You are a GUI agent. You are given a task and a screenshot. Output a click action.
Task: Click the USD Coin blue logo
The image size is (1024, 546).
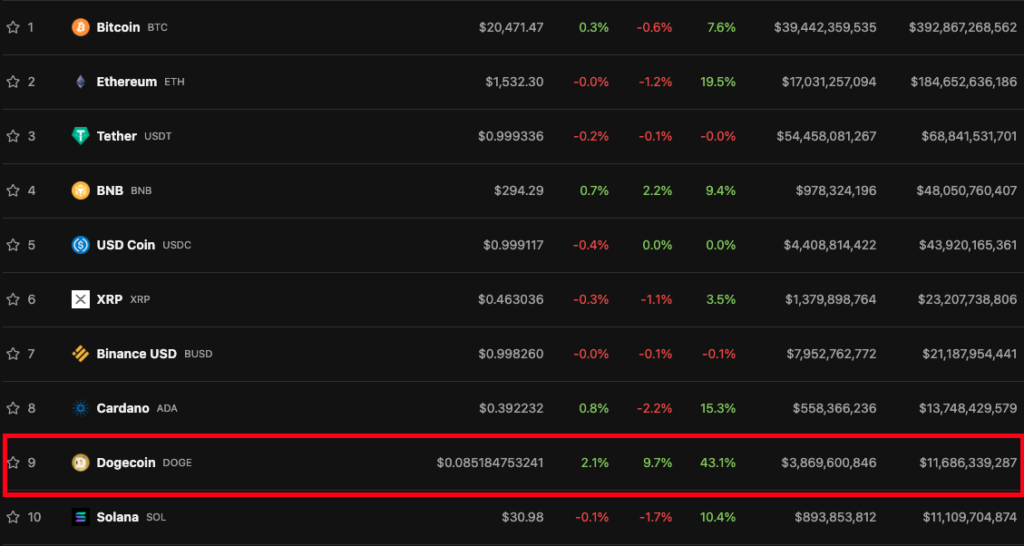pos(81,245)
